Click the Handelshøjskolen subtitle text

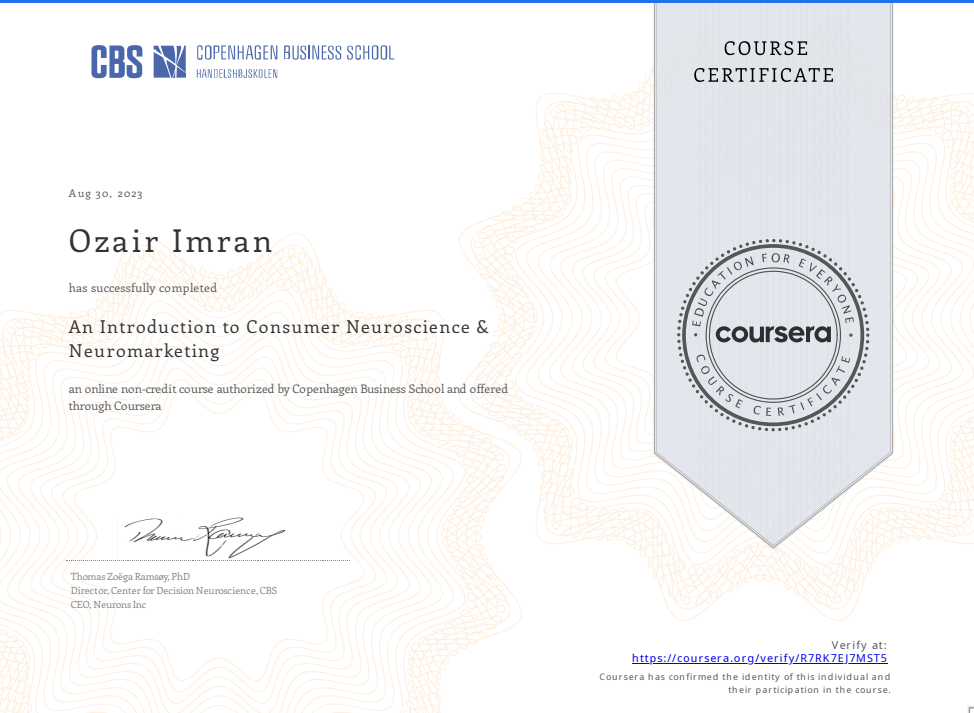[237, 74]
